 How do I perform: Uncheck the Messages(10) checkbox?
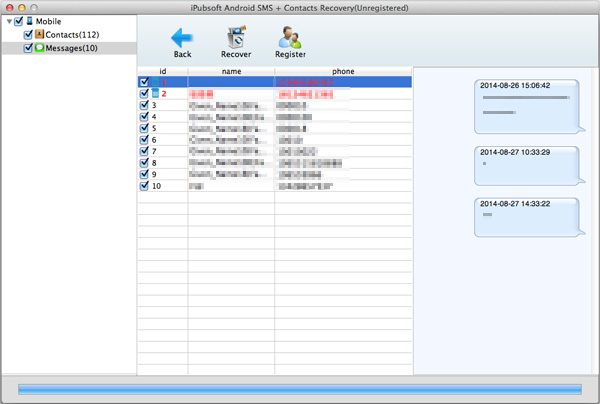click(28, 47)
